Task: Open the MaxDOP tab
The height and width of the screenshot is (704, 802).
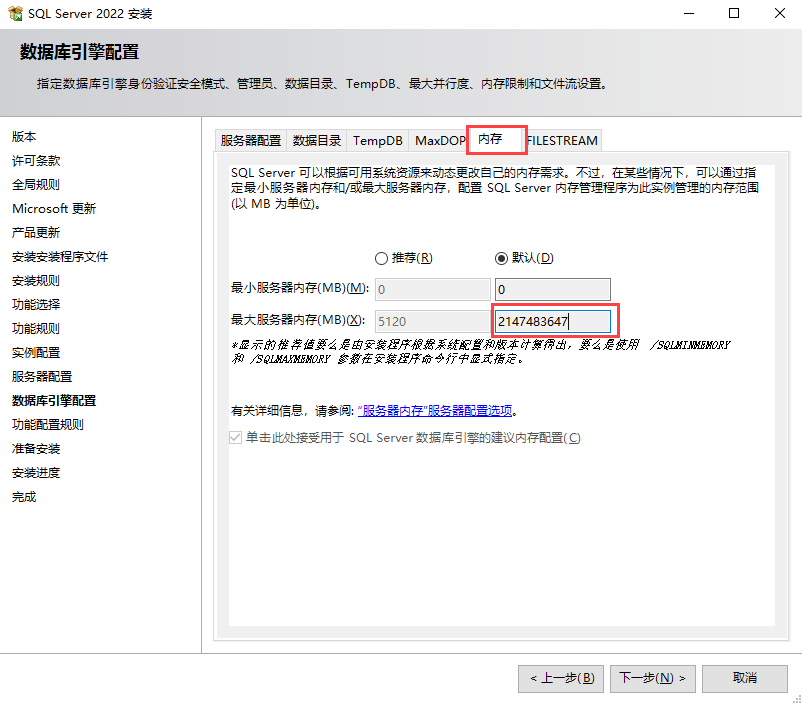Action: [x=439, y=141]
